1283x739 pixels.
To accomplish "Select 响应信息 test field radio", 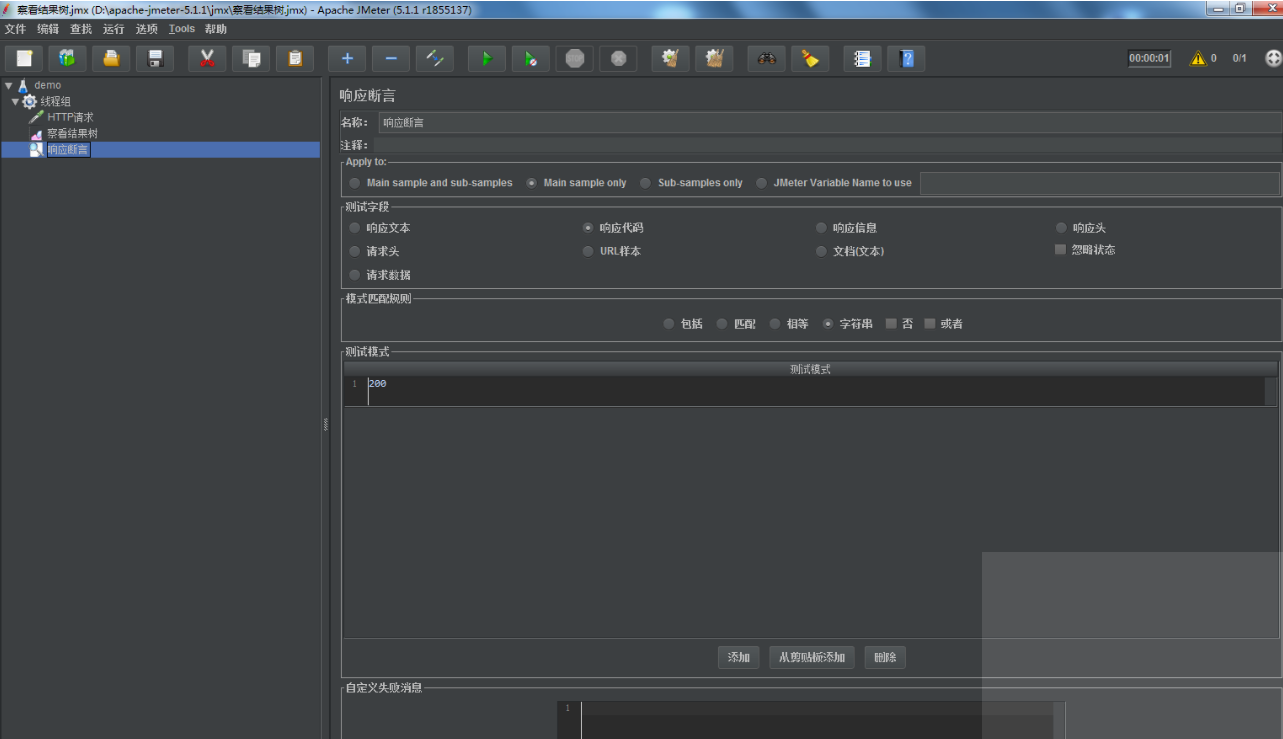I will click(822, 228).
